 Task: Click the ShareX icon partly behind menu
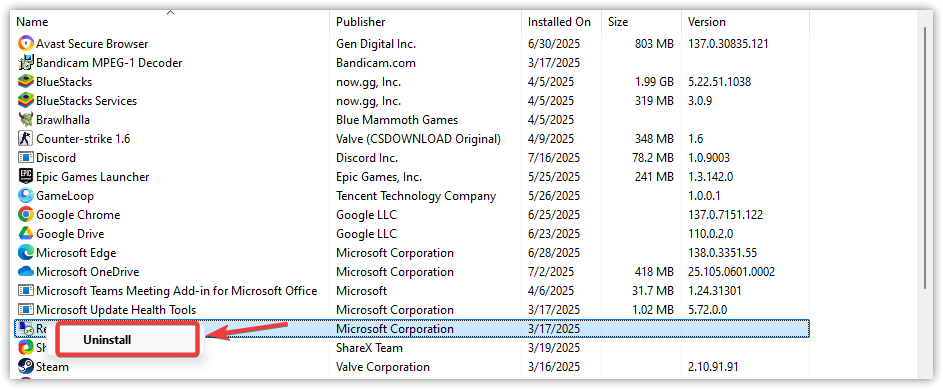[x=26, y=348]
